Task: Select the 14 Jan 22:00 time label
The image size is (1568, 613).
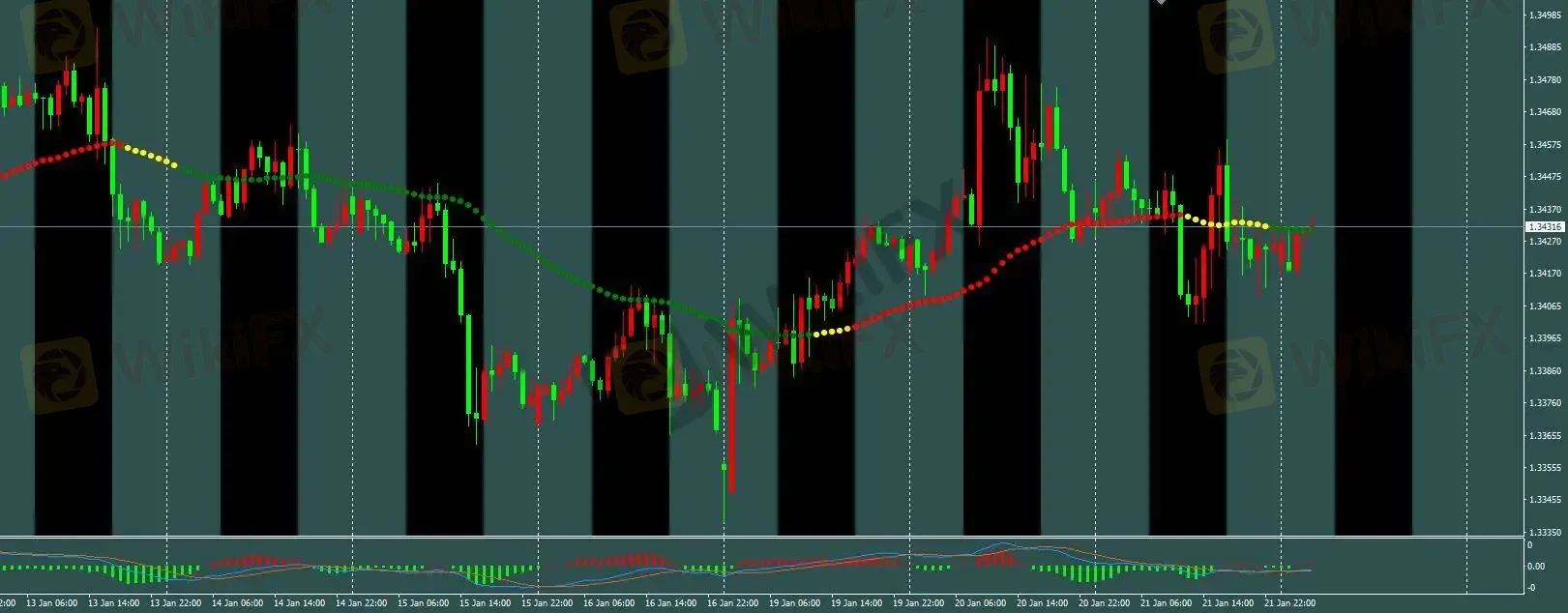Action: [x=361, y=603]
